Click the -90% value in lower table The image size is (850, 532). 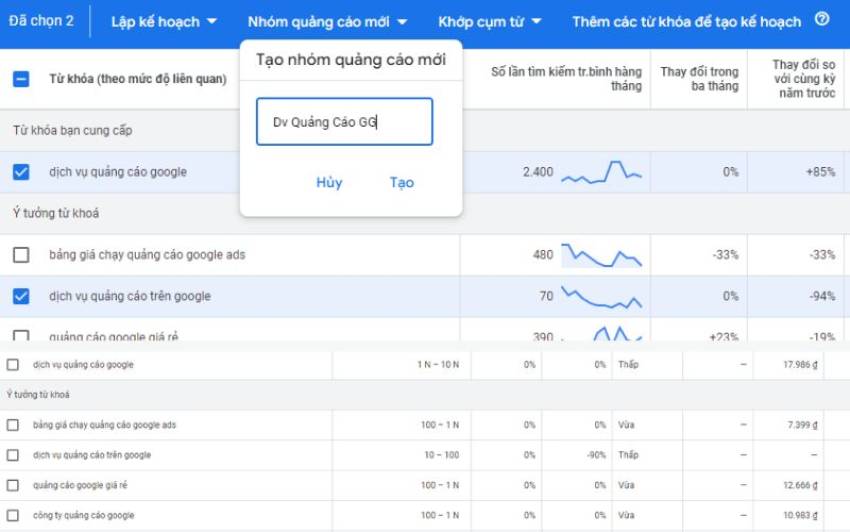tap(596, 455)
